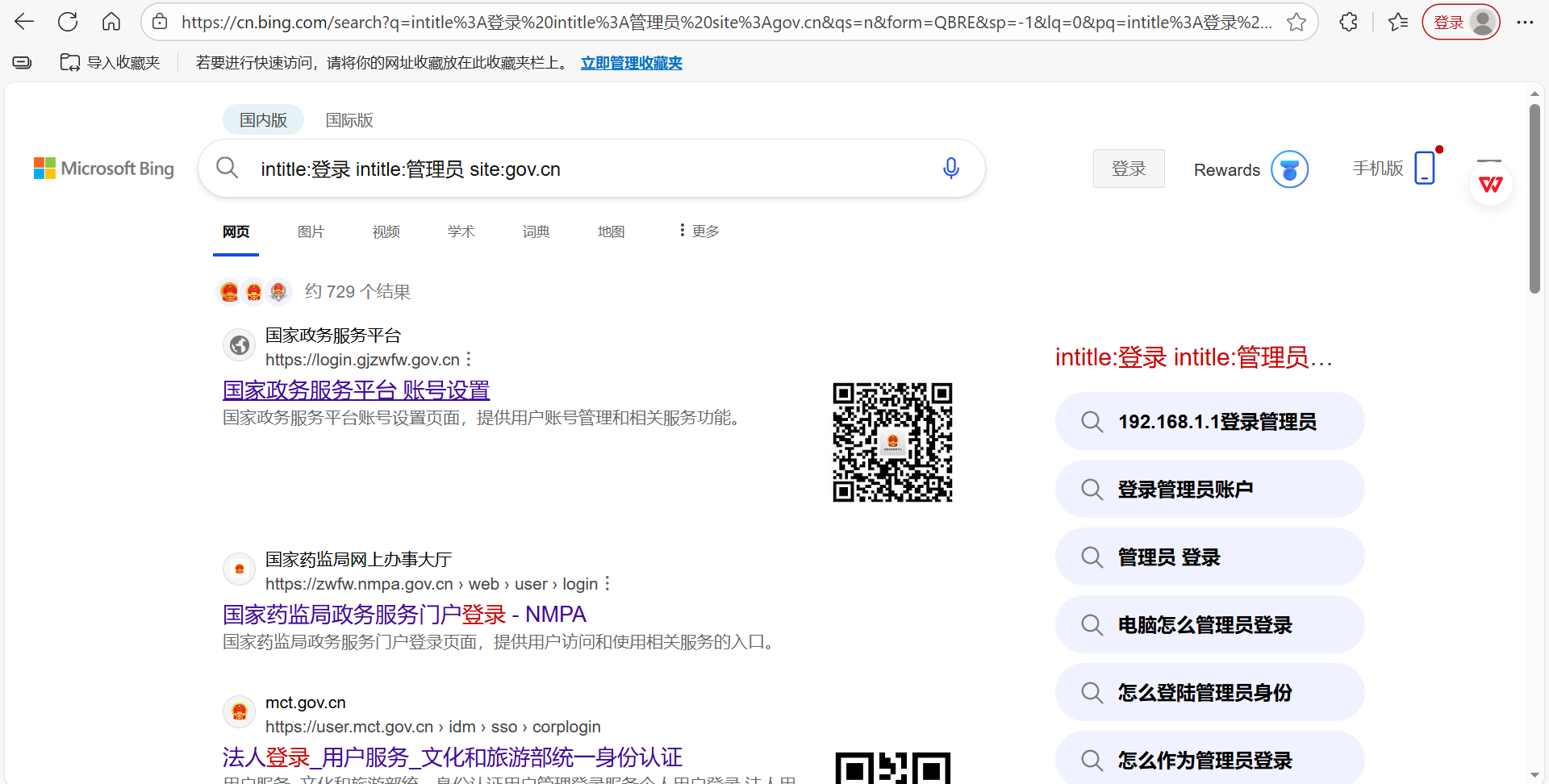This screenshot has width=1549, height=784.
Task: Click the favicon beside 国家药监局网上办事大厅
Action: point(240,569)
